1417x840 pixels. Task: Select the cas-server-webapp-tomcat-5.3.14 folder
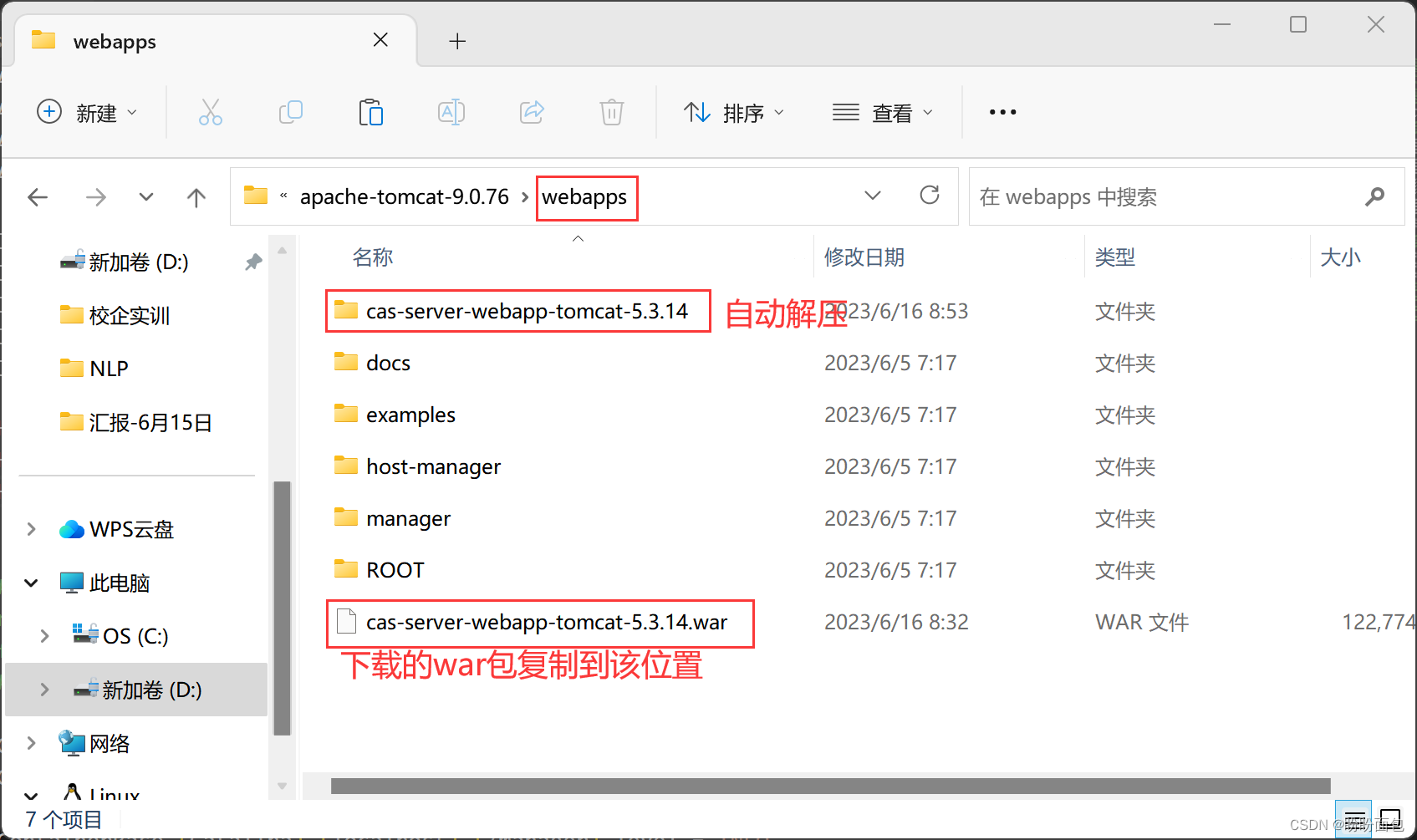coord(527,311)
